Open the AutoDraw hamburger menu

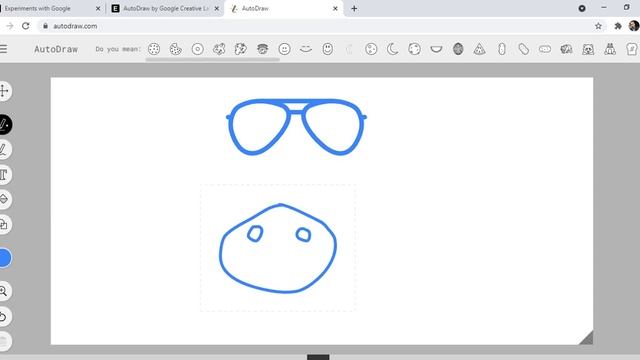coord(3,49)
